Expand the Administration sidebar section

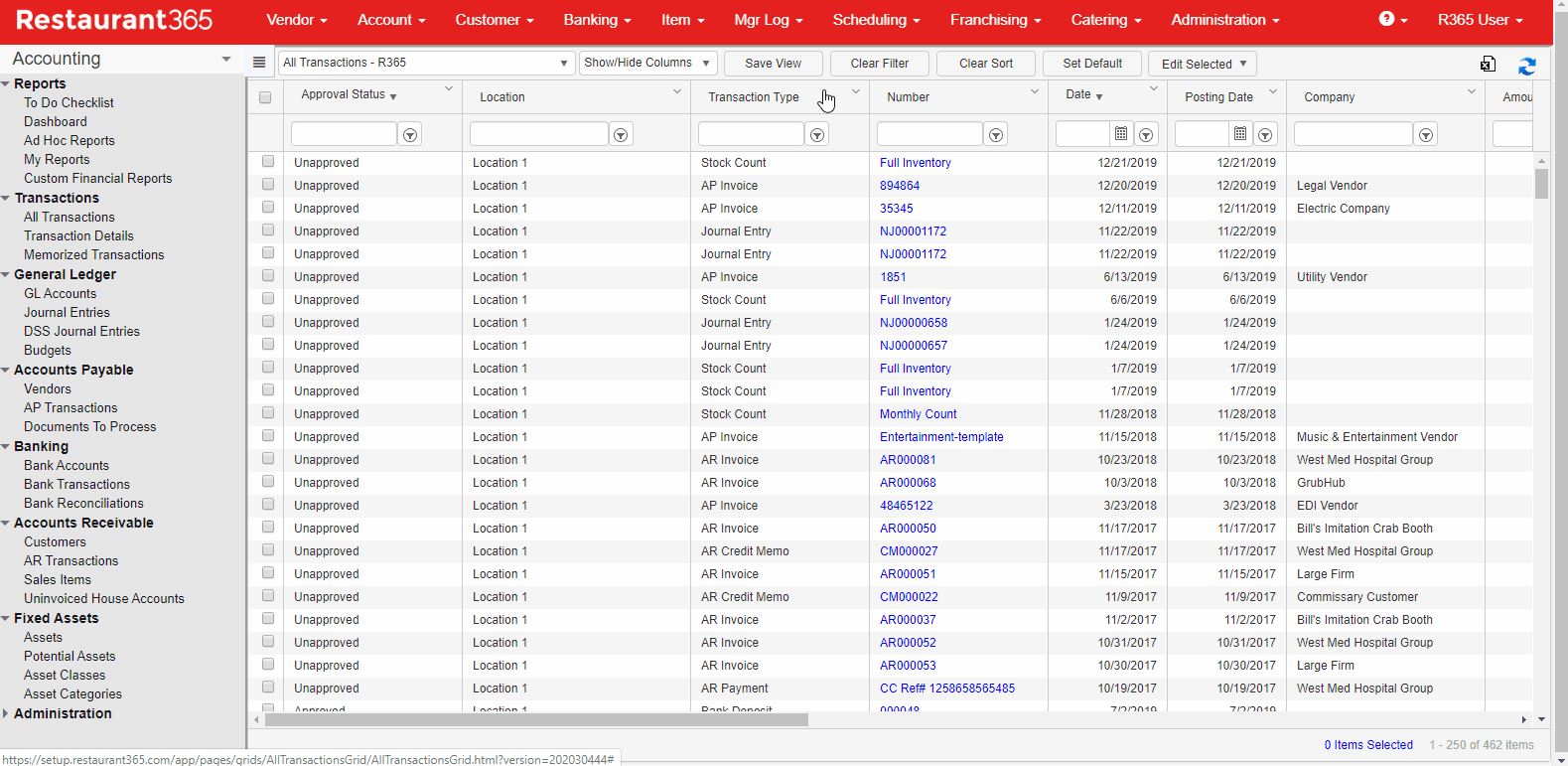[7, 713]
